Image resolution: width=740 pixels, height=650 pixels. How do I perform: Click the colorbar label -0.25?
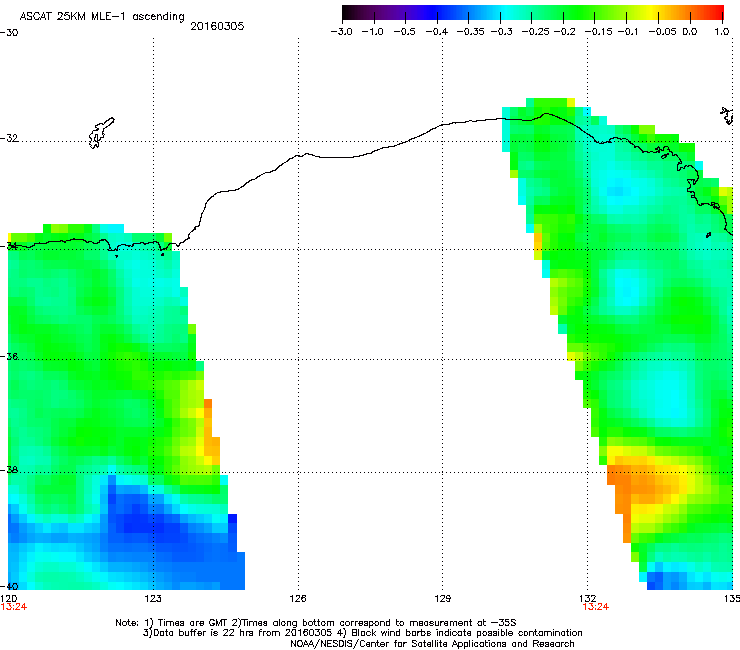[x=535, y=32]
